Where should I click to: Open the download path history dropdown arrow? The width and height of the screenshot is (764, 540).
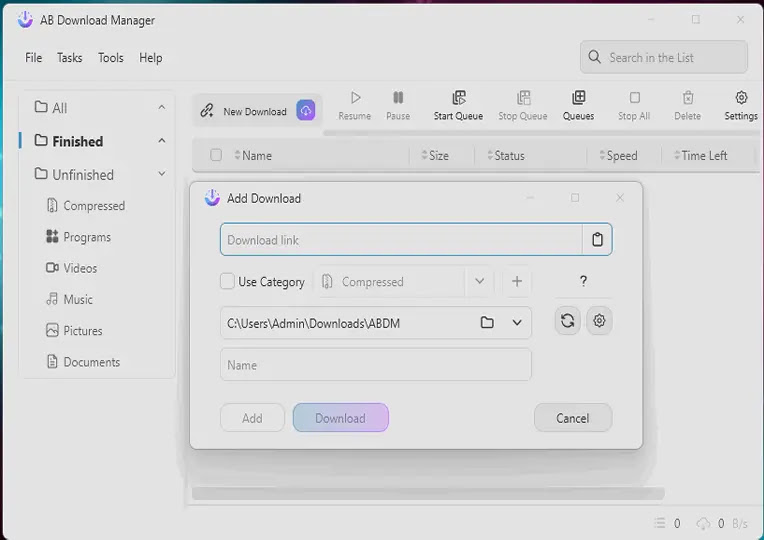pyautogui.click(x=517, y=323)
